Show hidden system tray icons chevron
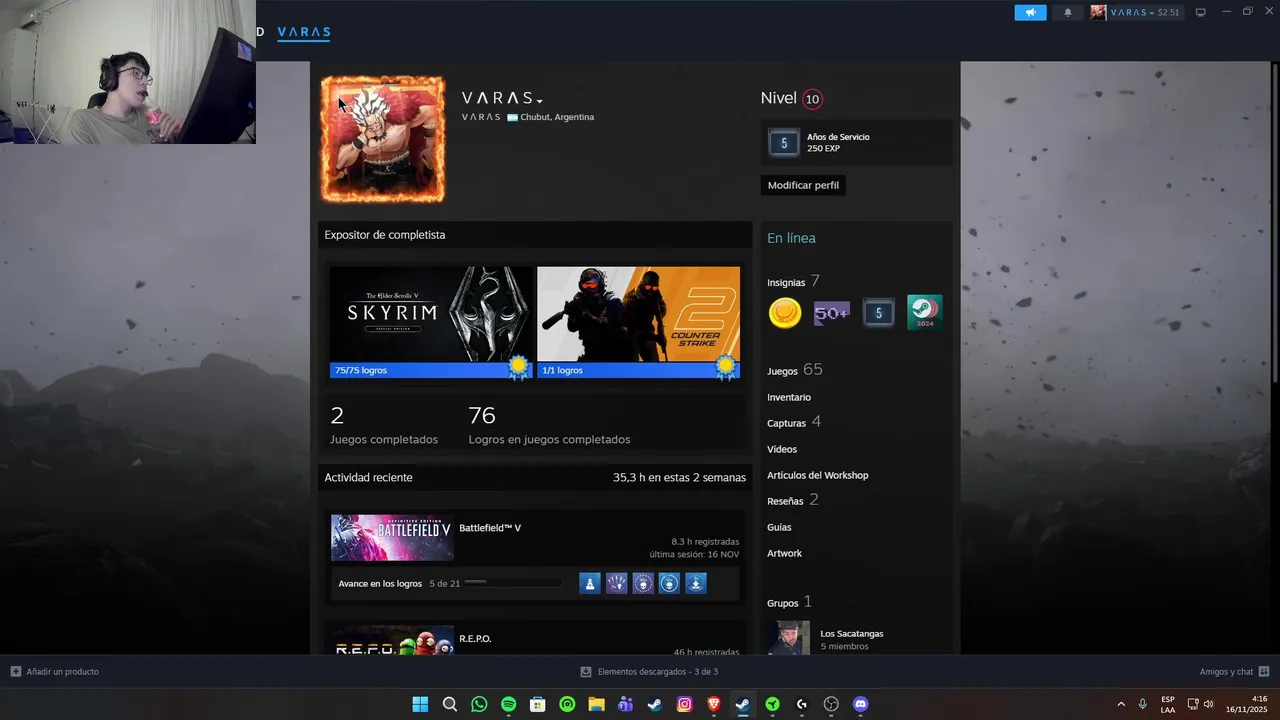Viewport: 1280px width, 720px height. [x=1121, y=704]
